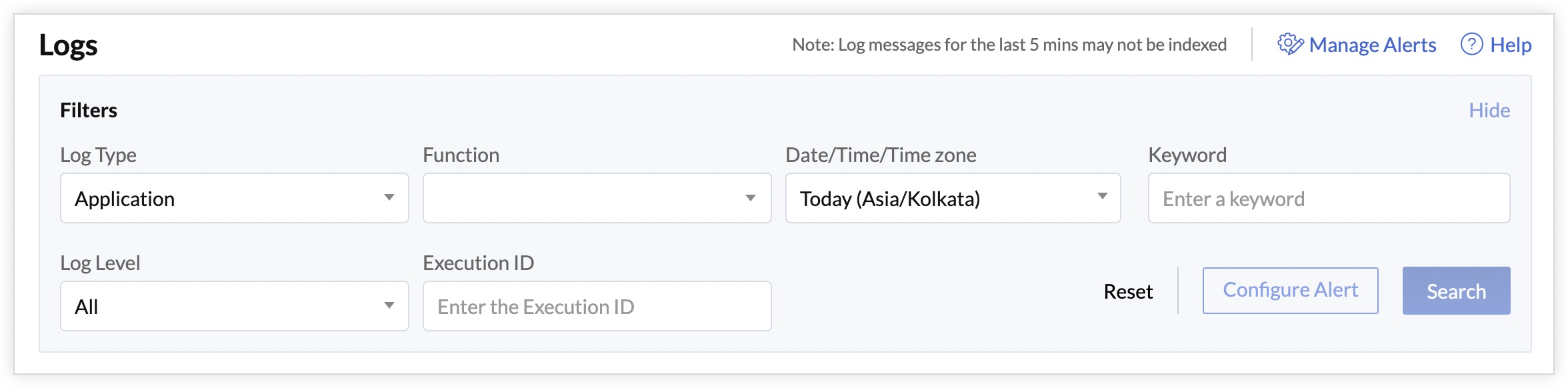The image size is (1568, 388).
Task: Focus the Execution ID input field
Action: click(597, 306)
